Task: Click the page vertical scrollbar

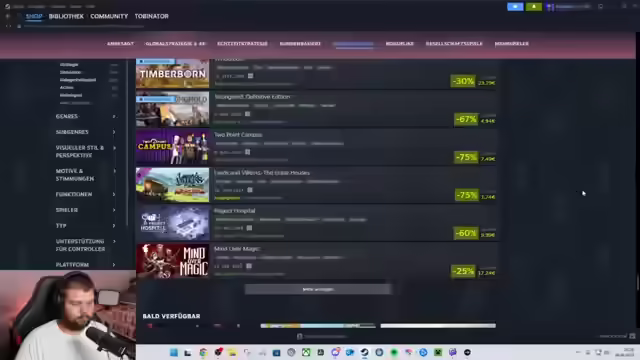Action: pyautogui.click(x=638, y=283)
